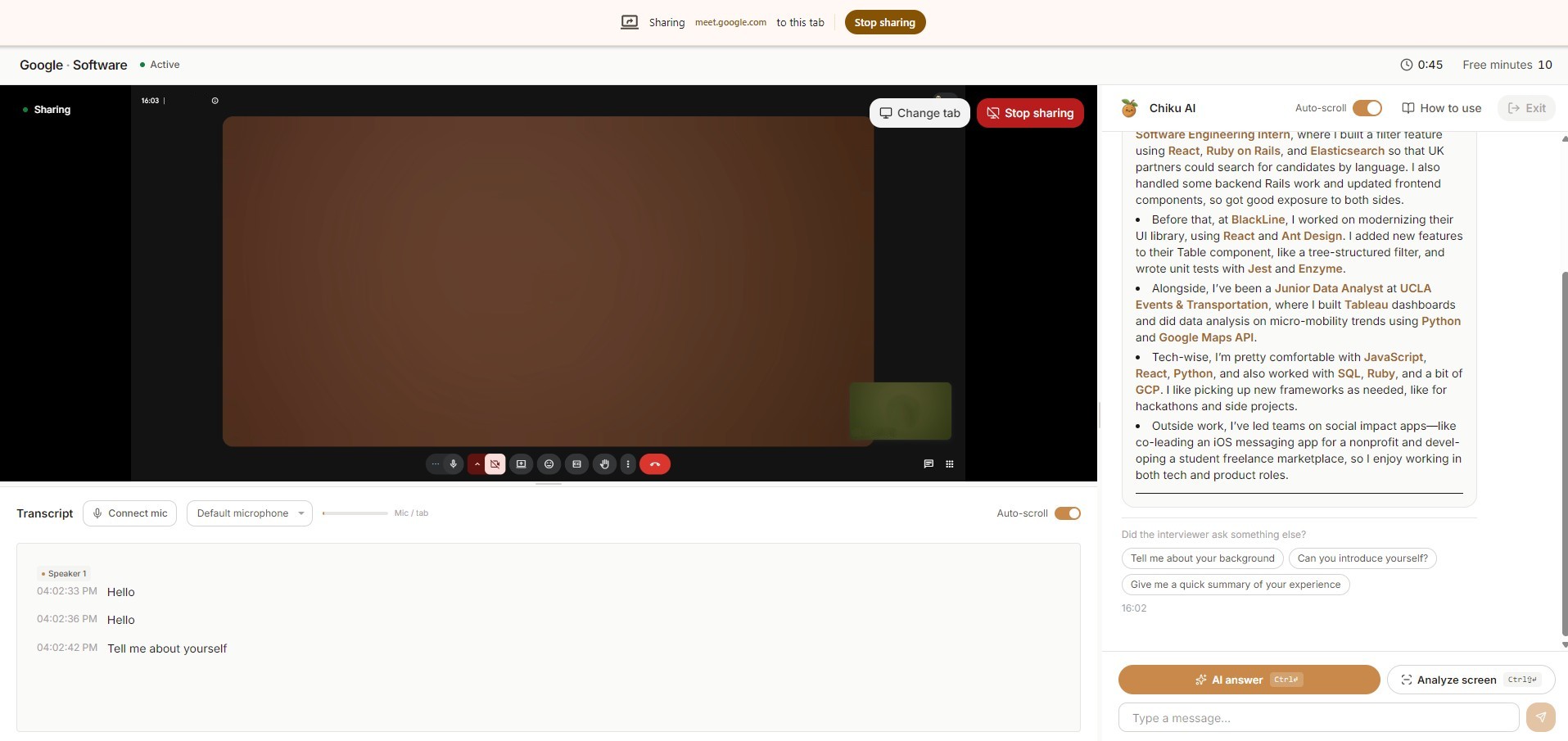Open emoji reactions in Meet controls

click(x=549, y=464)
